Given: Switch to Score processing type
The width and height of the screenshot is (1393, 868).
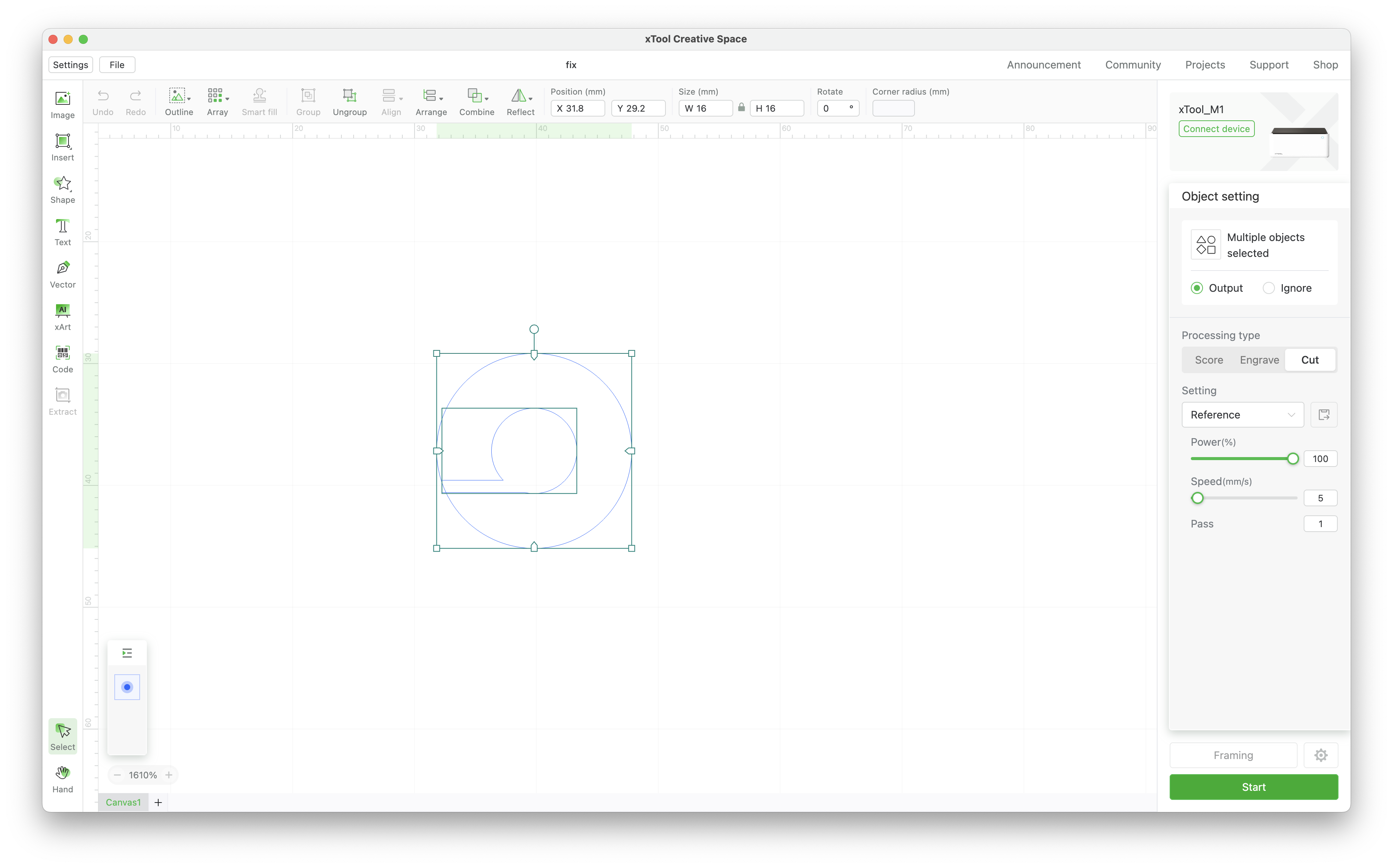Looking at the screenshot, I should (1209, 360).
